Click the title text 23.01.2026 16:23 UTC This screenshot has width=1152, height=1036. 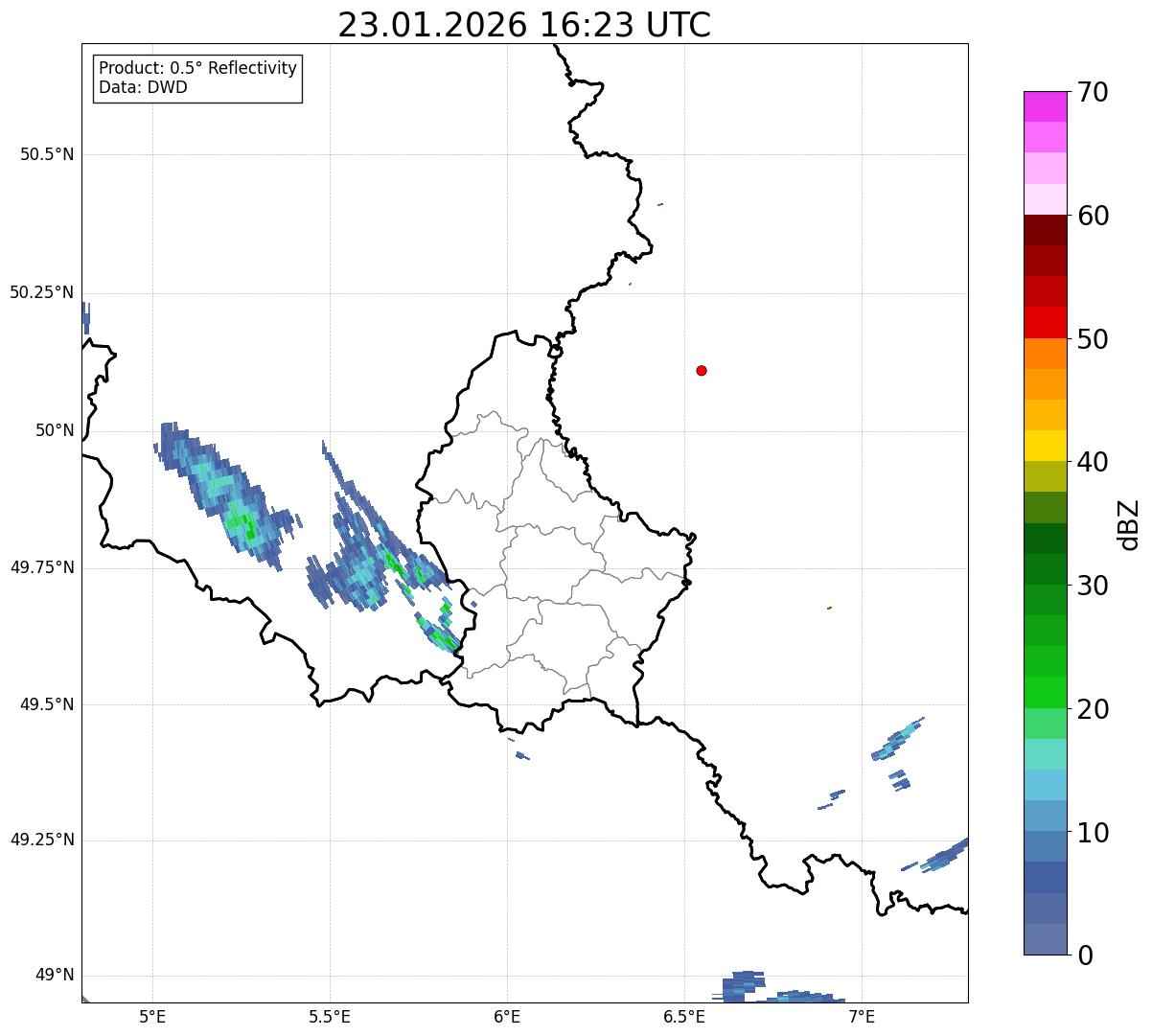pyautogui.click(x=524, y=25)
